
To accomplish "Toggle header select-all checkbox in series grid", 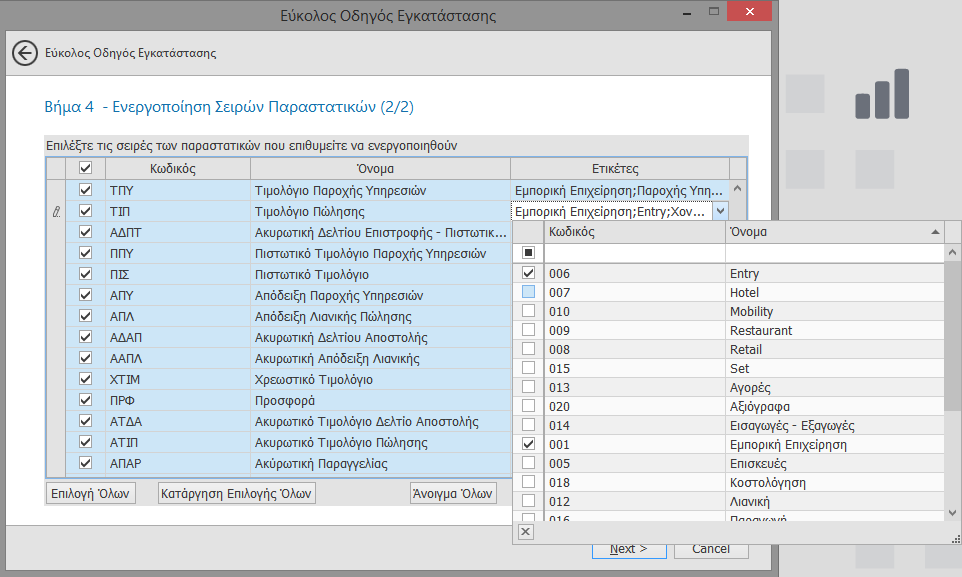I will click(85, 168).
